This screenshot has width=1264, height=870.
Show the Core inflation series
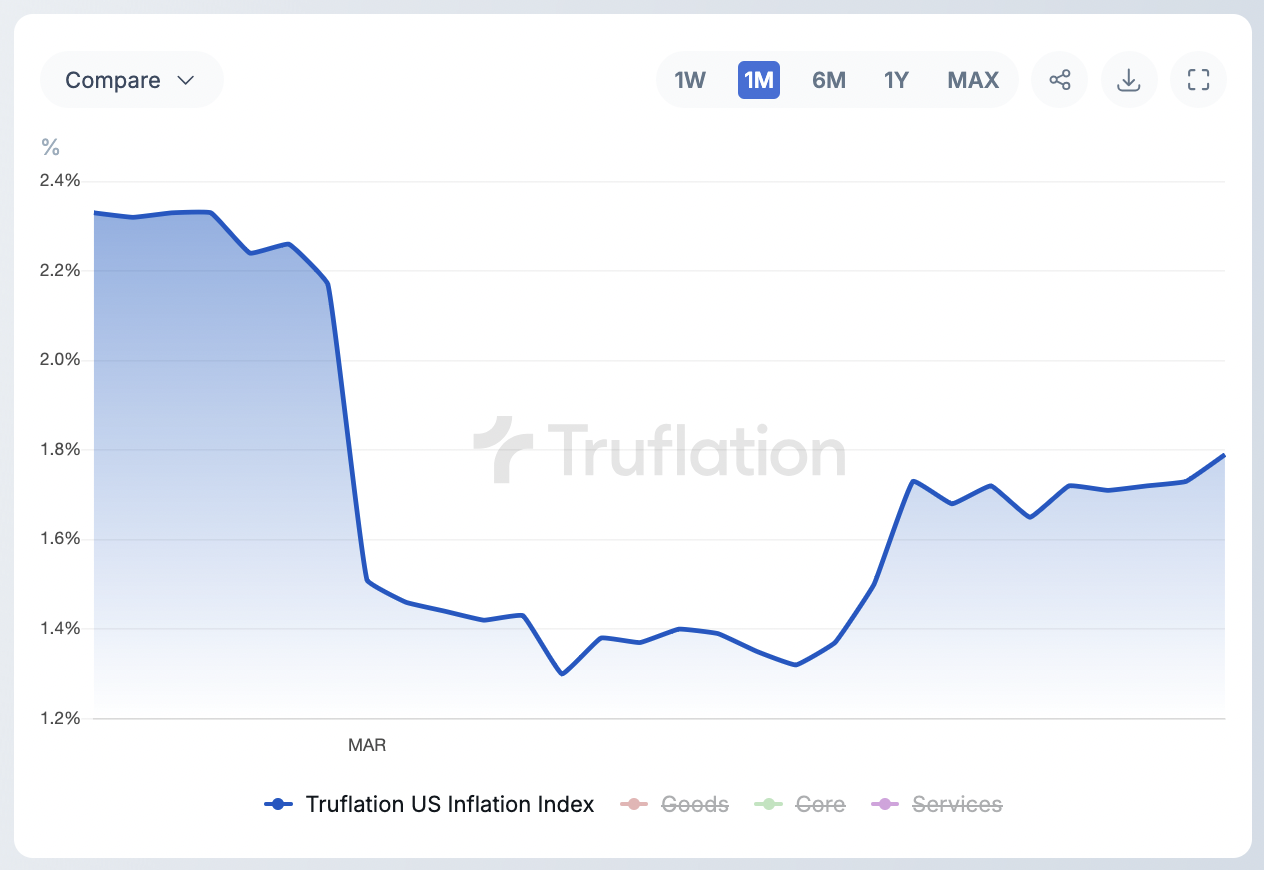820,804
